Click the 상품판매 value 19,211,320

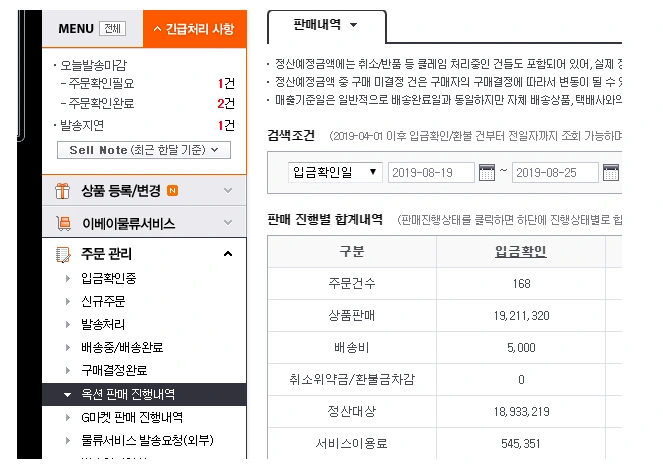pyautogui.click(x=521, y=316)
